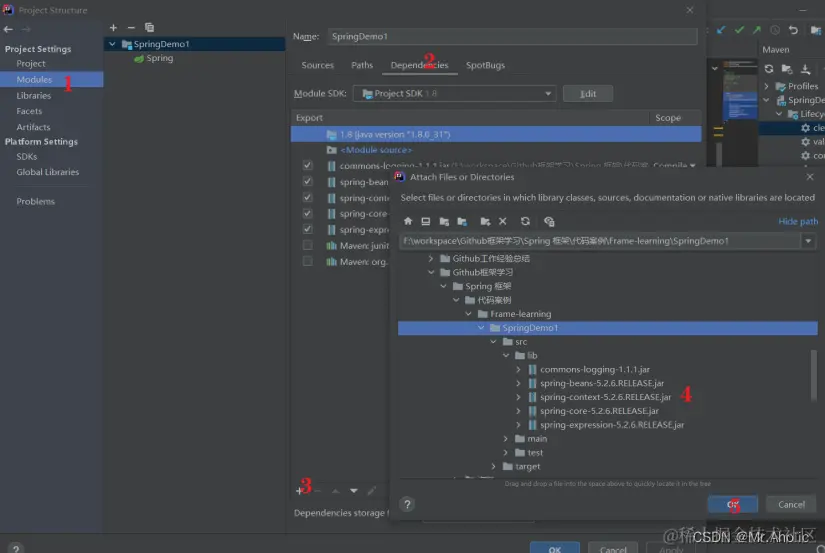
Task: Expand Profiles node in Maven panel
Action: click(x=767, y=86)
